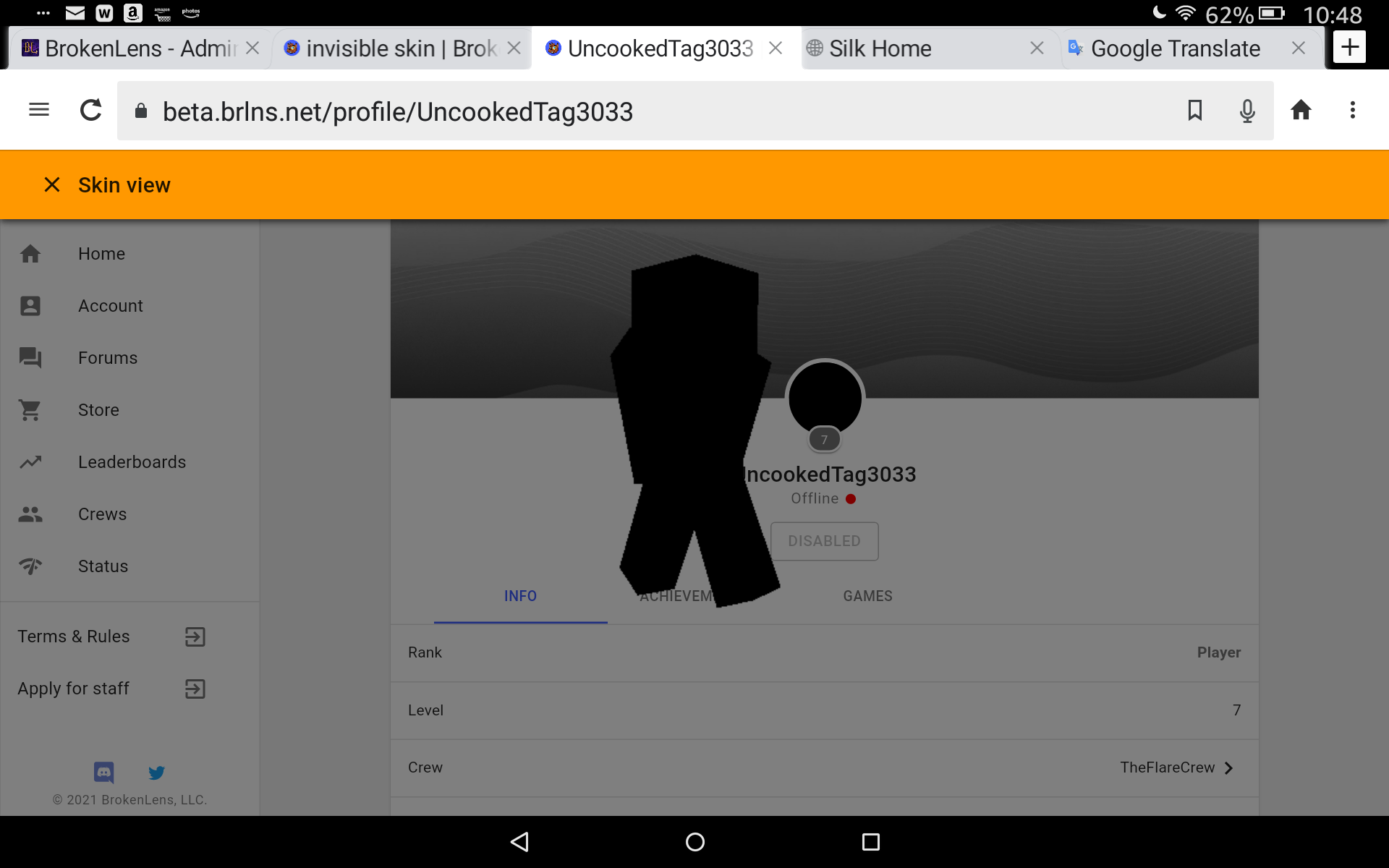The height and width of the screenshot is (868, 1389).
Task: Click the address bar URL
Action: point(398,111)
